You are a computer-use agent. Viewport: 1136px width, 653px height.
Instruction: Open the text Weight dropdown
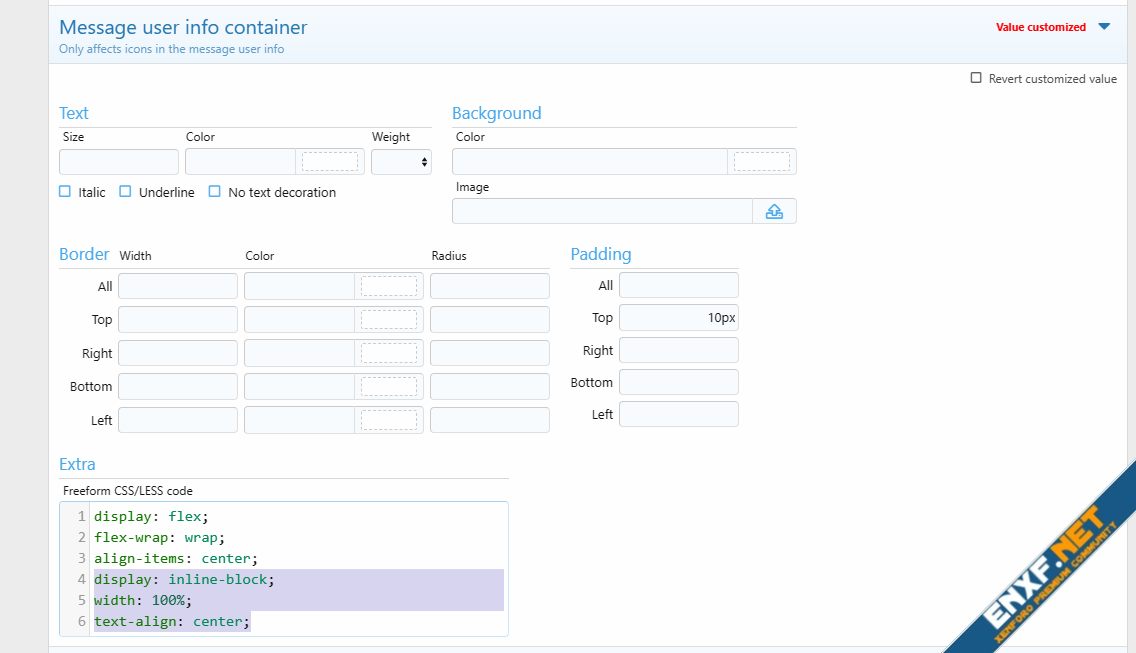tap(401, 162)
